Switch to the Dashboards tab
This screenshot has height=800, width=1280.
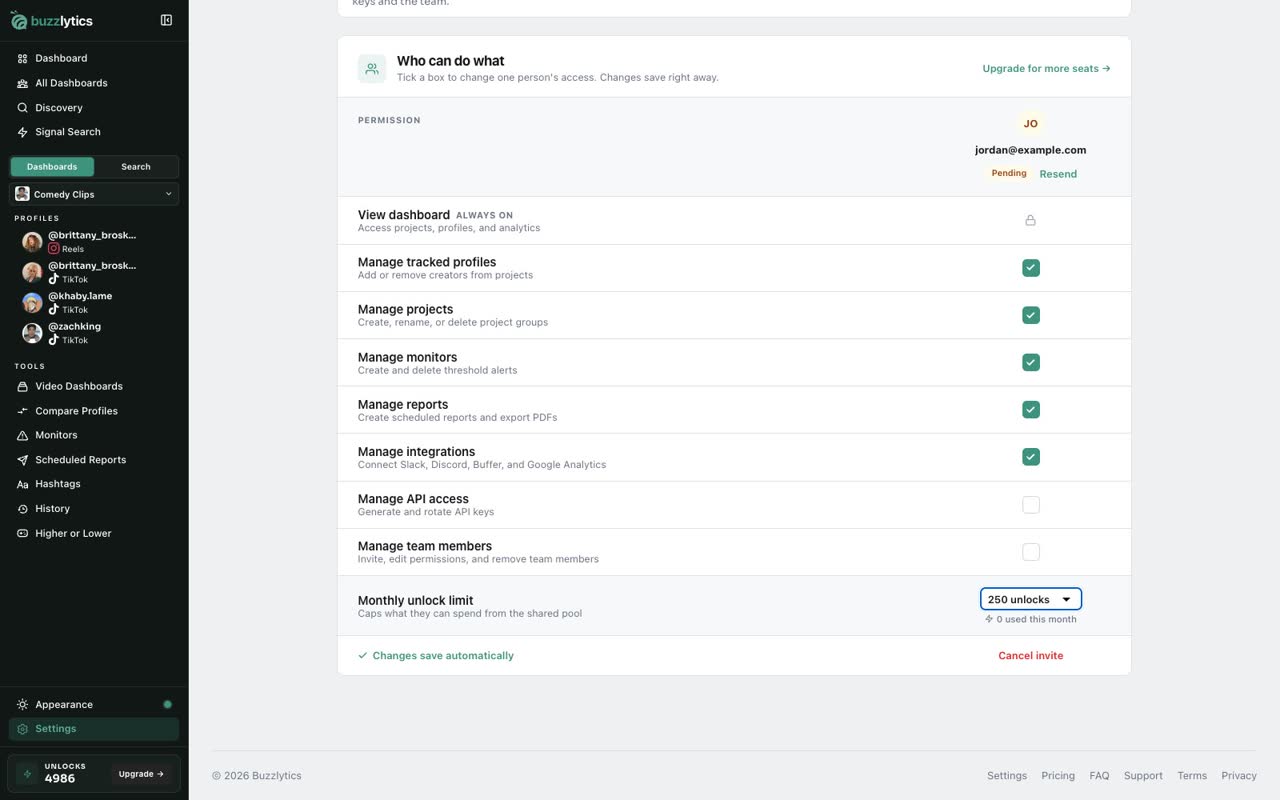(52, 167)
